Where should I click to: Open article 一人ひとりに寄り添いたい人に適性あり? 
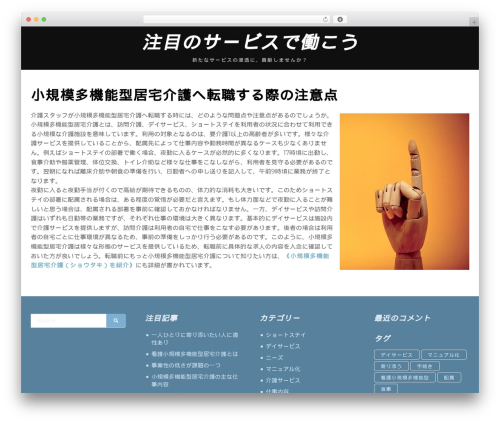194,338
